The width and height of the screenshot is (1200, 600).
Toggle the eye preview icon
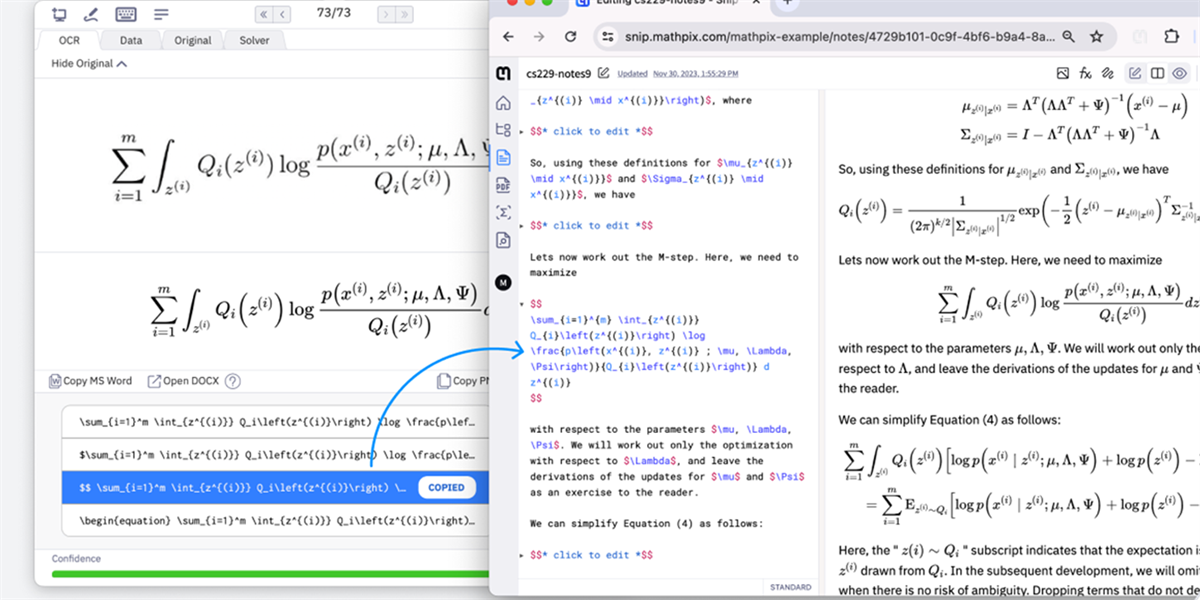tap(1180, 72)
